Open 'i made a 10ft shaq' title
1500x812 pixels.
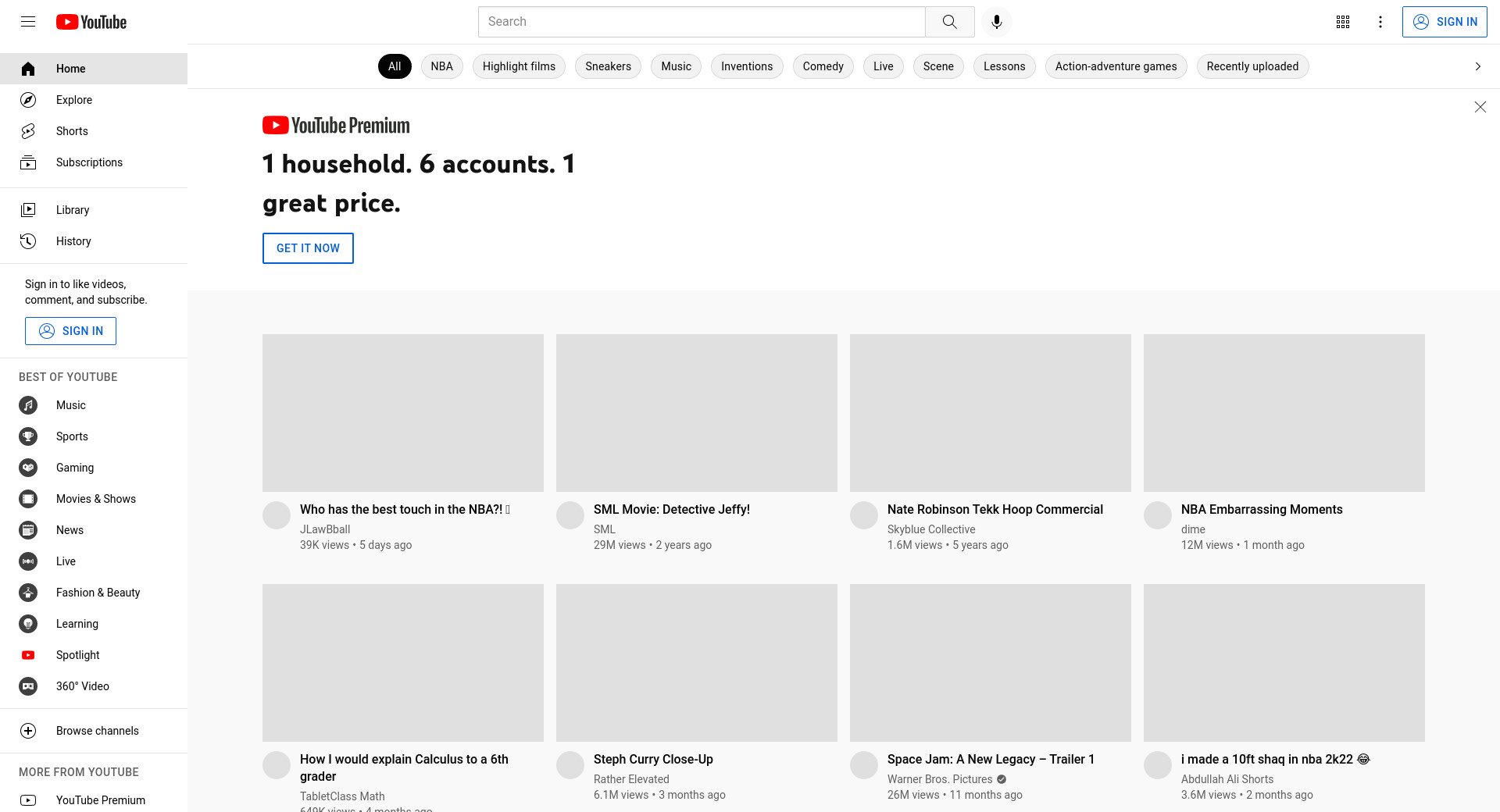pos(1275,759)
